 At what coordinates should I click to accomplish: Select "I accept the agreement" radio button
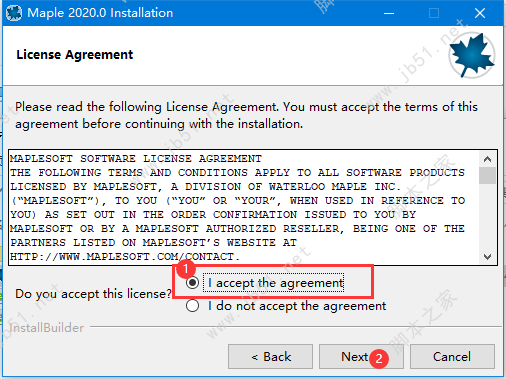pyautogui.click(x=192, y=283)
